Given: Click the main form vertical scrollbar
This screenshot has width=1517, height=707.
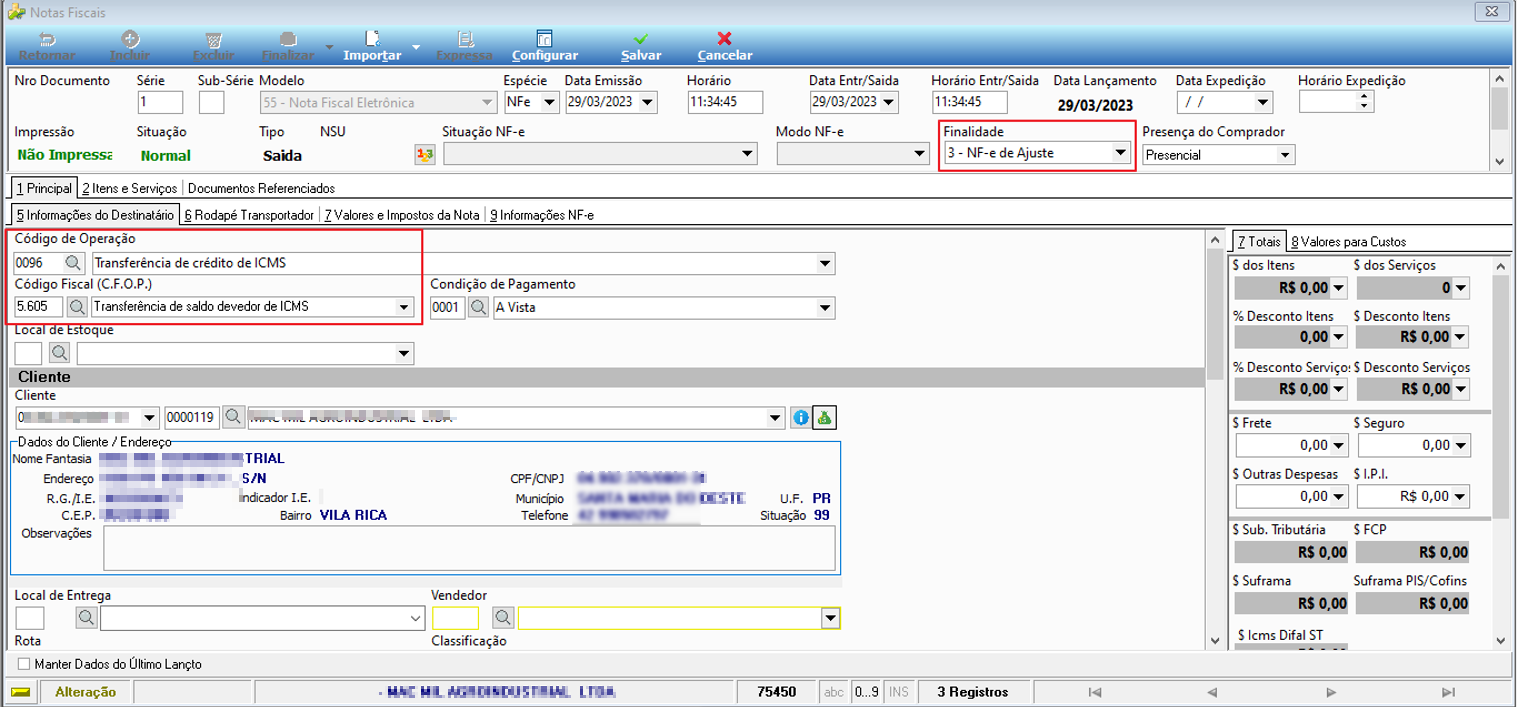Looking at the screenshot, I should click(1215, 440).
